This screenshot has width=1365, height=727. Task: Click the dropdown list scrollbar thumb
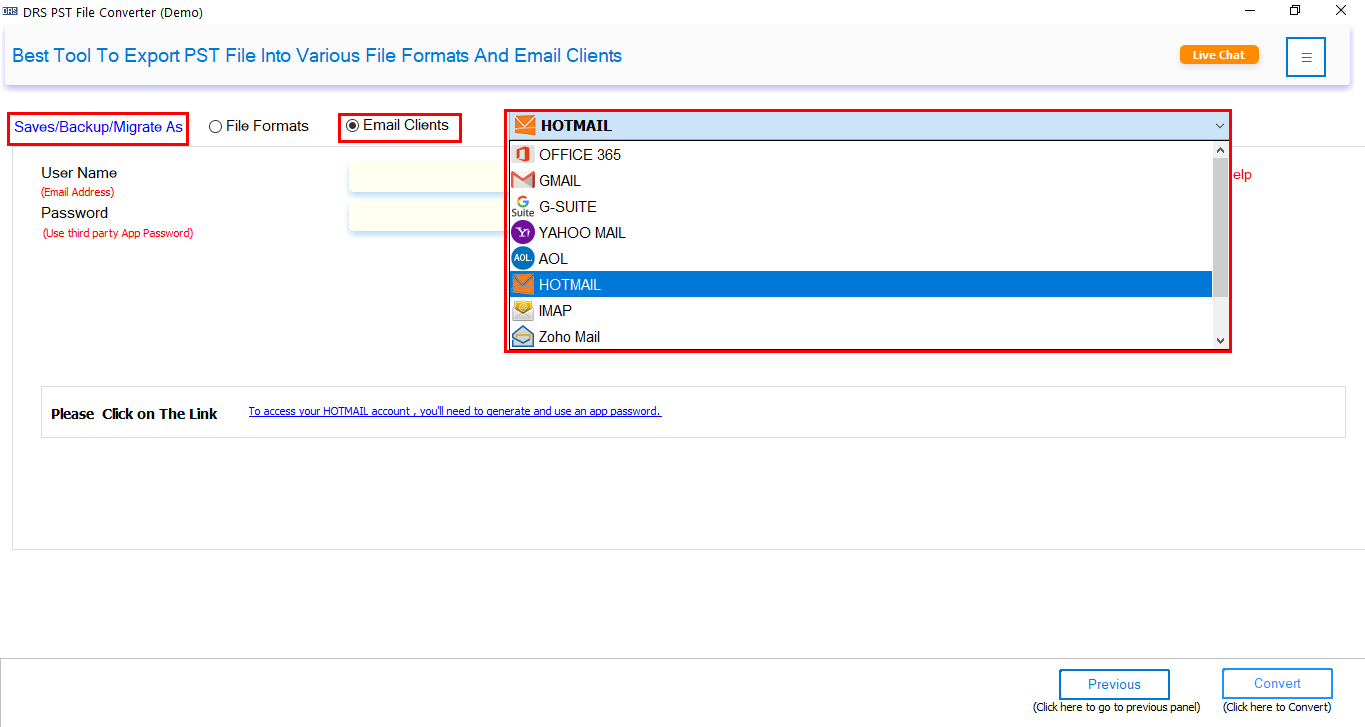pyautogui.click(x=1220, y=227)
